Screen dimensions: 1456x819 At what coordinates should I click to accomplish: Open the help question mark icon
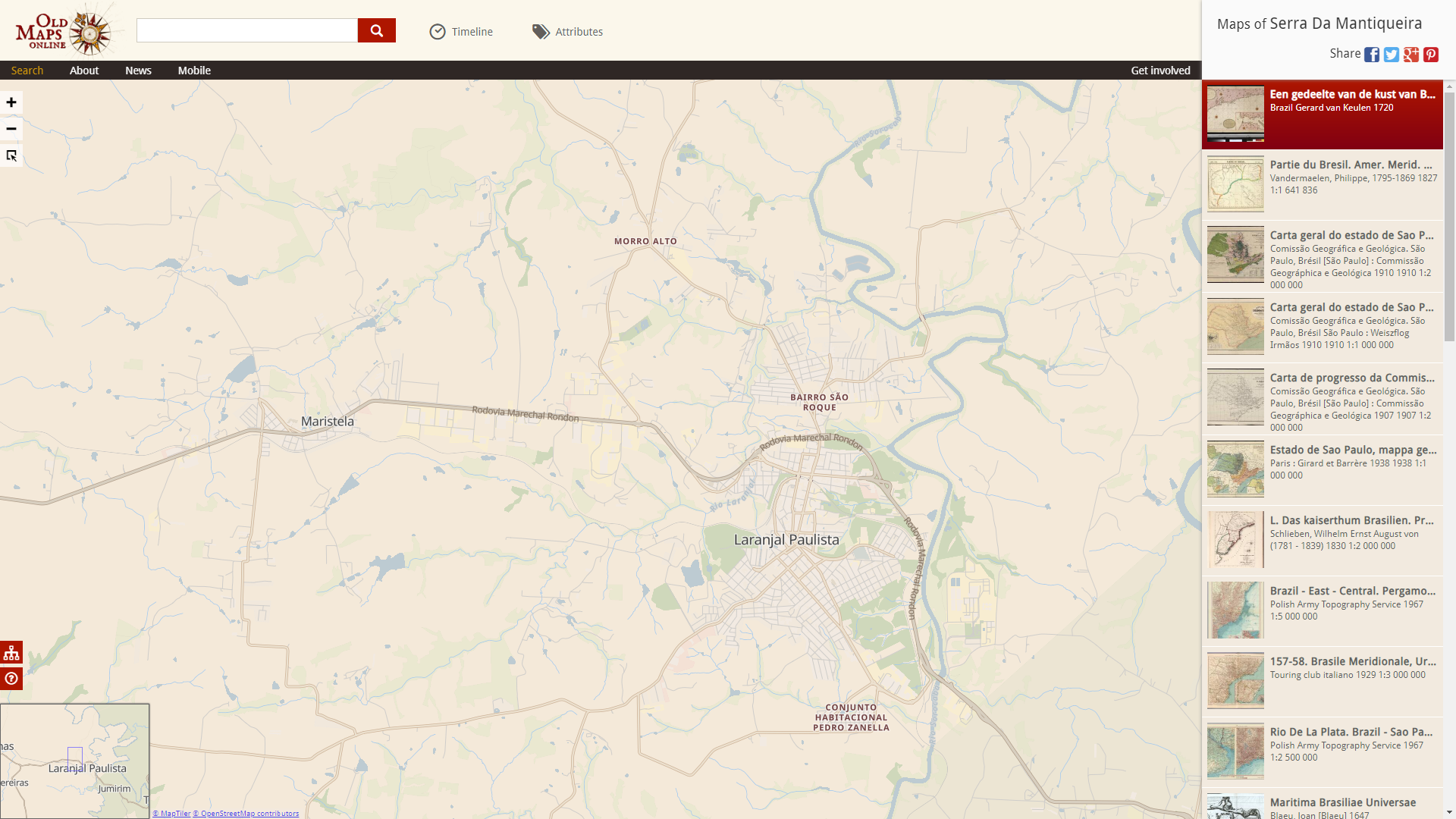coord(11,678)
